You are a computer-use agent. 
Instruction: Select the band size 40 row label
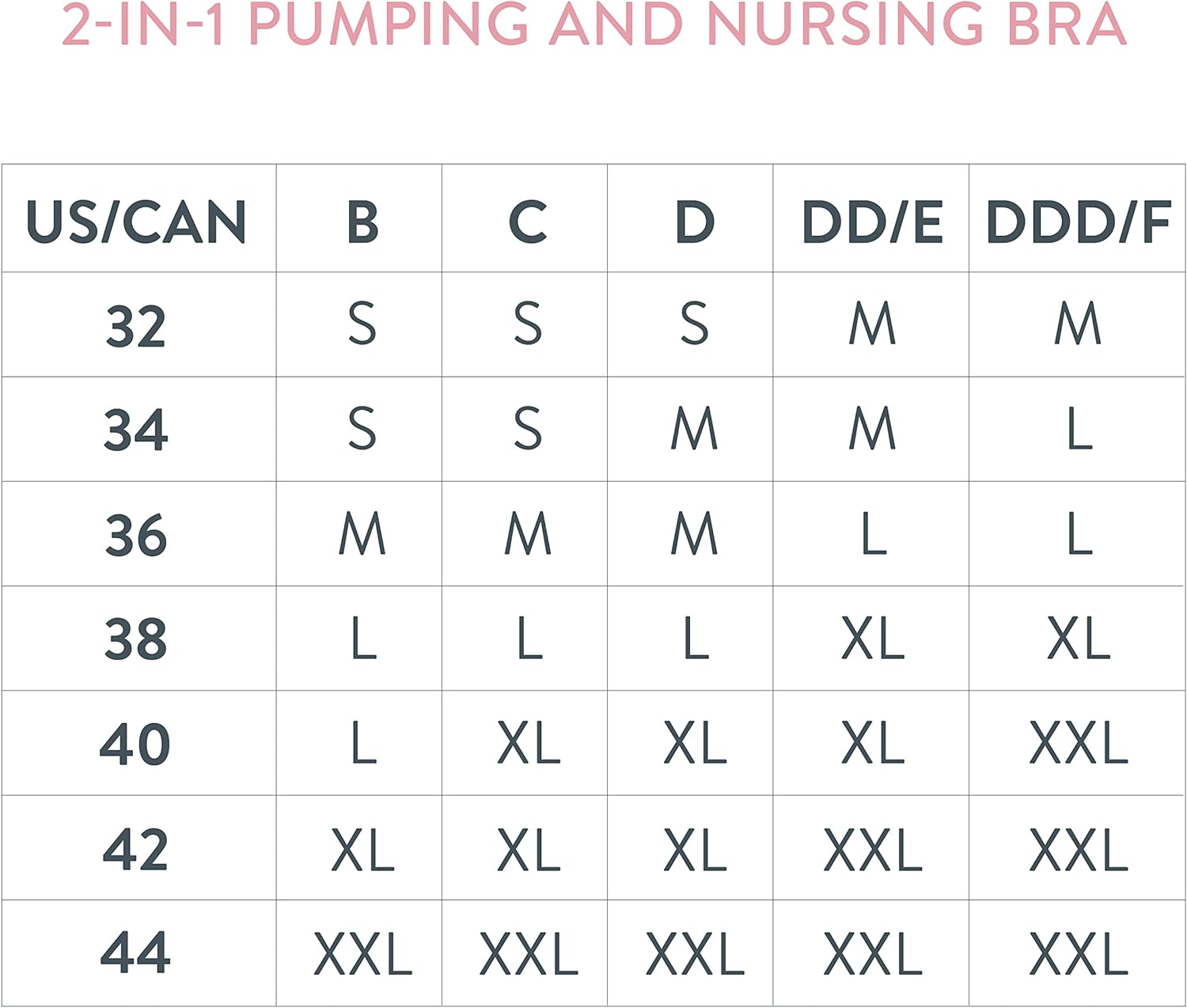136,744
